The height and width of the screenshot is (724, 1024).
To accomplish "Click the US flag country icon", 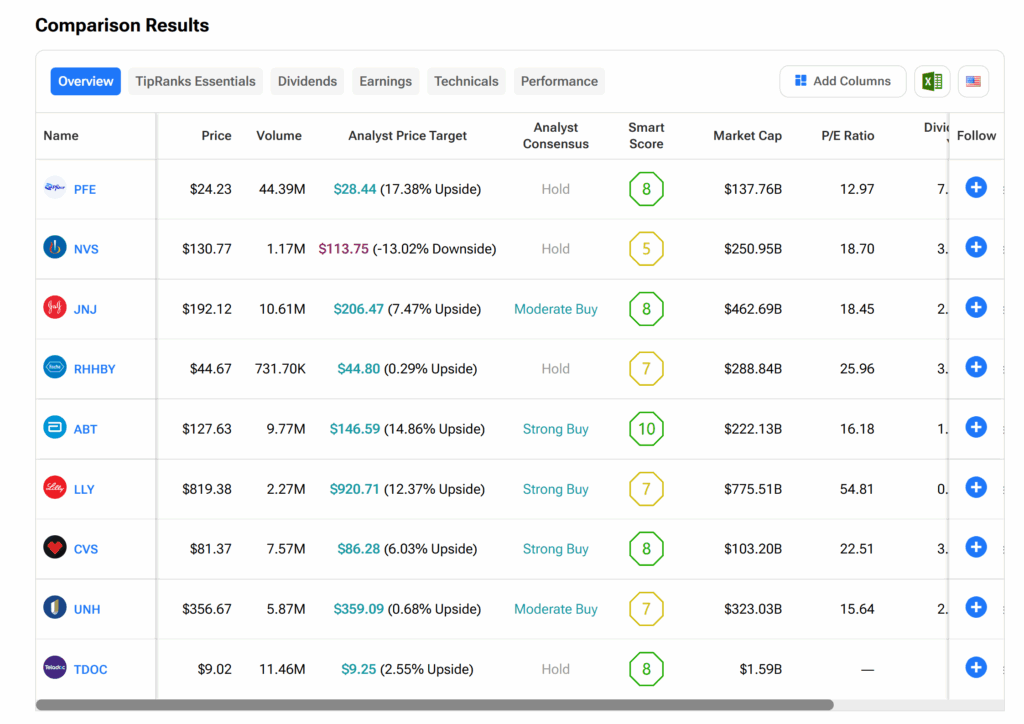I will pyautogui.click(x=973, y=82).
